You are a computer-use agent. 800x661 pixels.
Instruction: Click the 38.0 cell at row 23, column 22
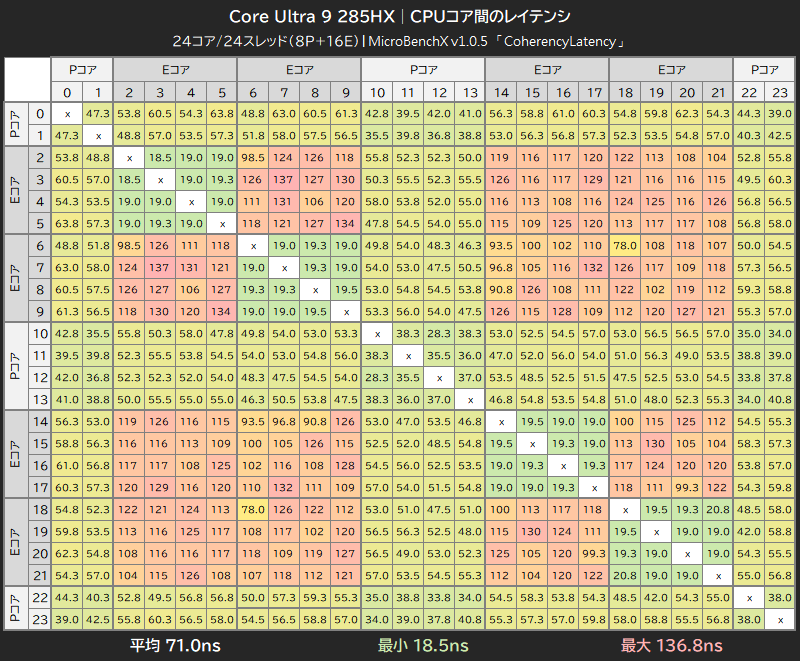(748, 619)
